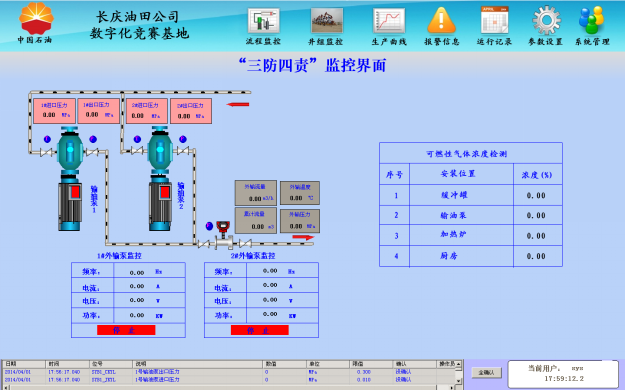Select alarm row 1号输油泵进口压力
The width and height of the screenshot is (625, 391).
point(229,380)
